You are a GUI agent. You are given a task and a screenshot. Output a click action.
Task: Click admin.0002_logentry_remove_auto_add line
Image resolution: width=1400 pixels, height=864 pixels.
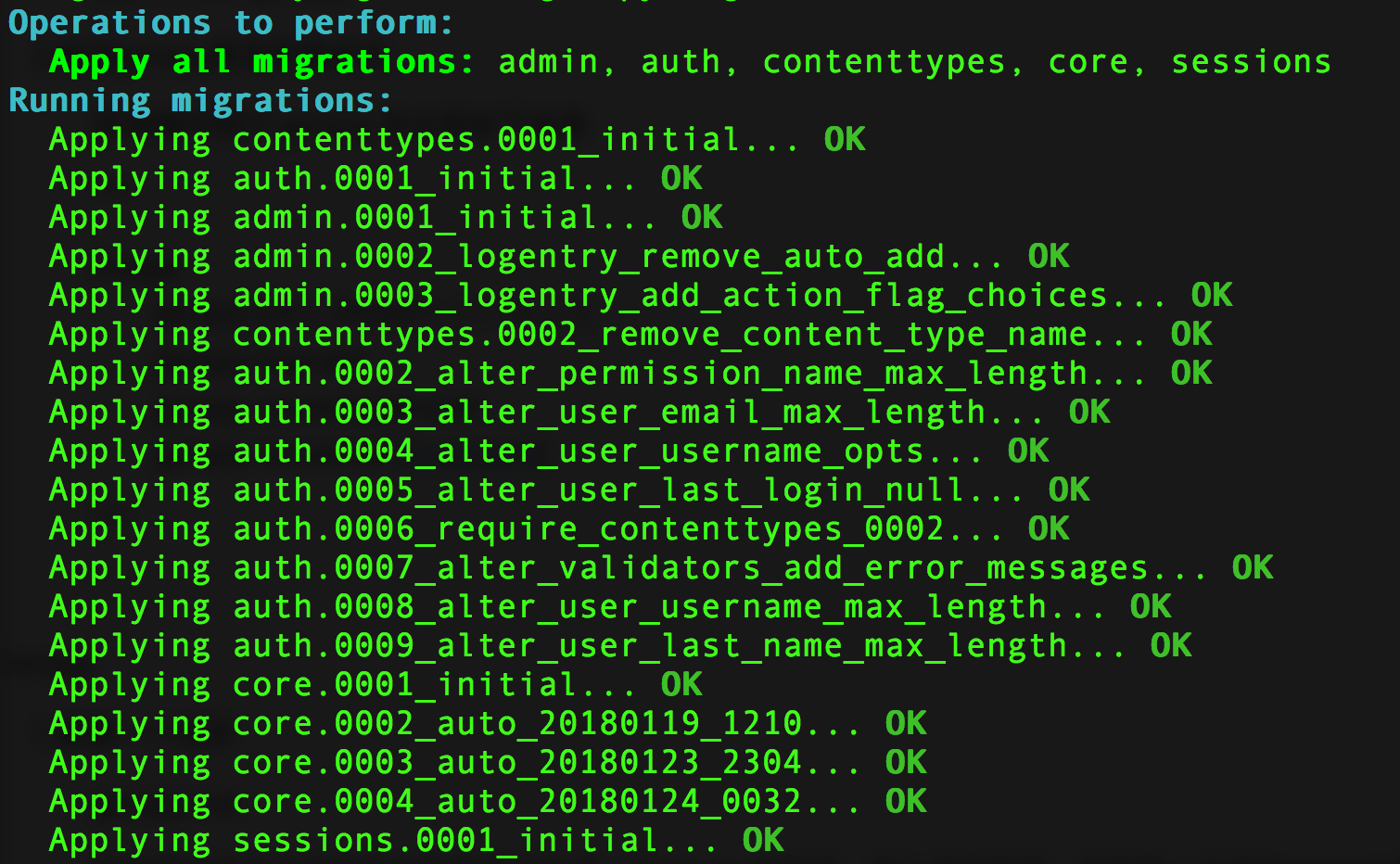560,256
